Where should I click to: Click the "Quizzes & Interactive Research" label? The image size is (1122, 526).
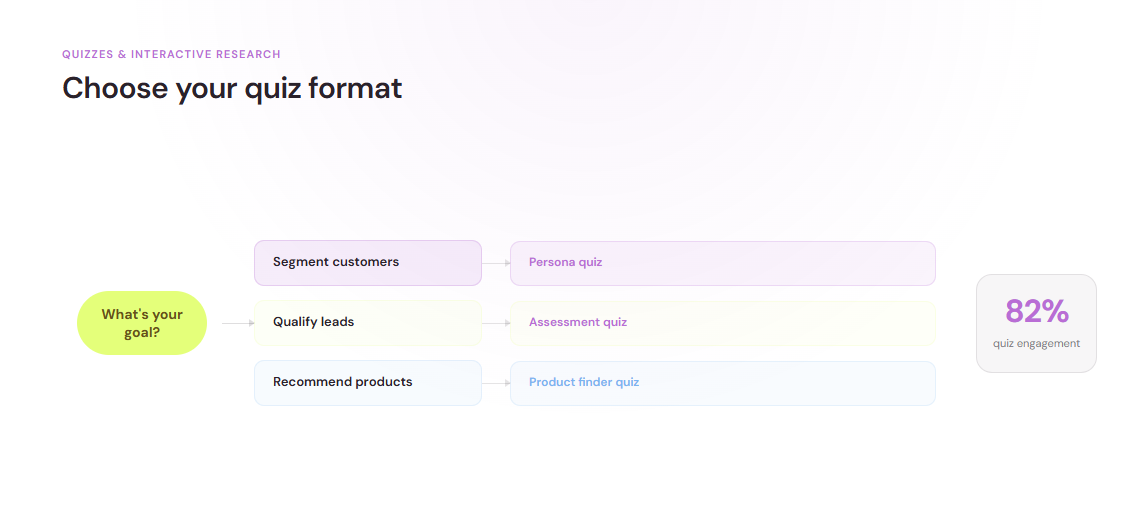[171, 54]
